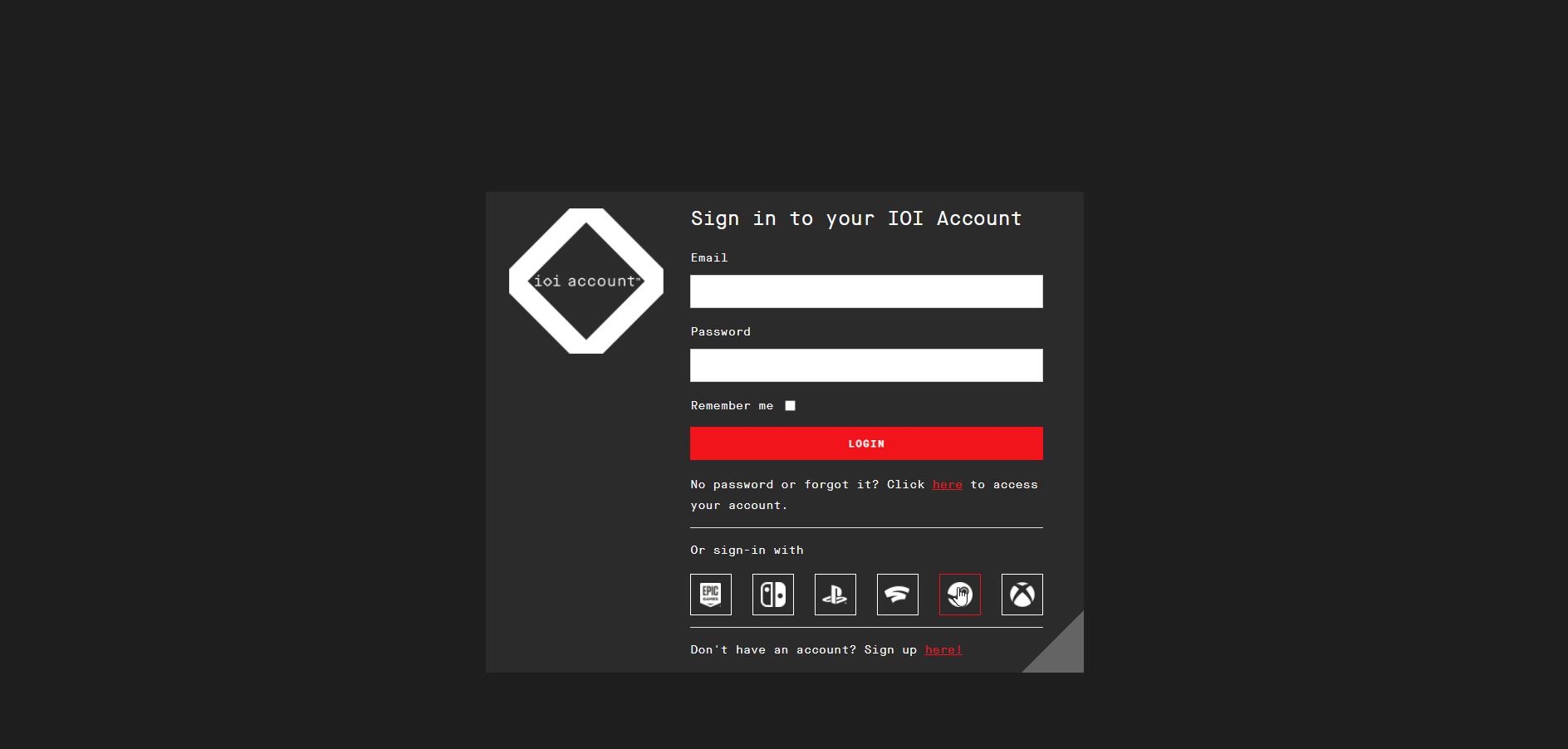Click the Remember me label text
This screenshot has width=1568, height=749.
click(732, 406)
